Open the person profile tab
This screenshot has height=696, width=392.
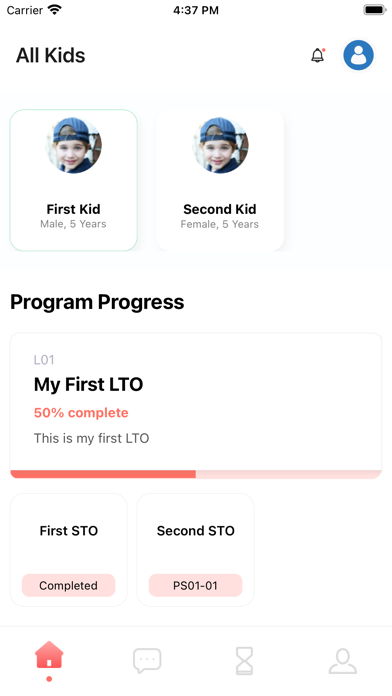click(343, 661)
